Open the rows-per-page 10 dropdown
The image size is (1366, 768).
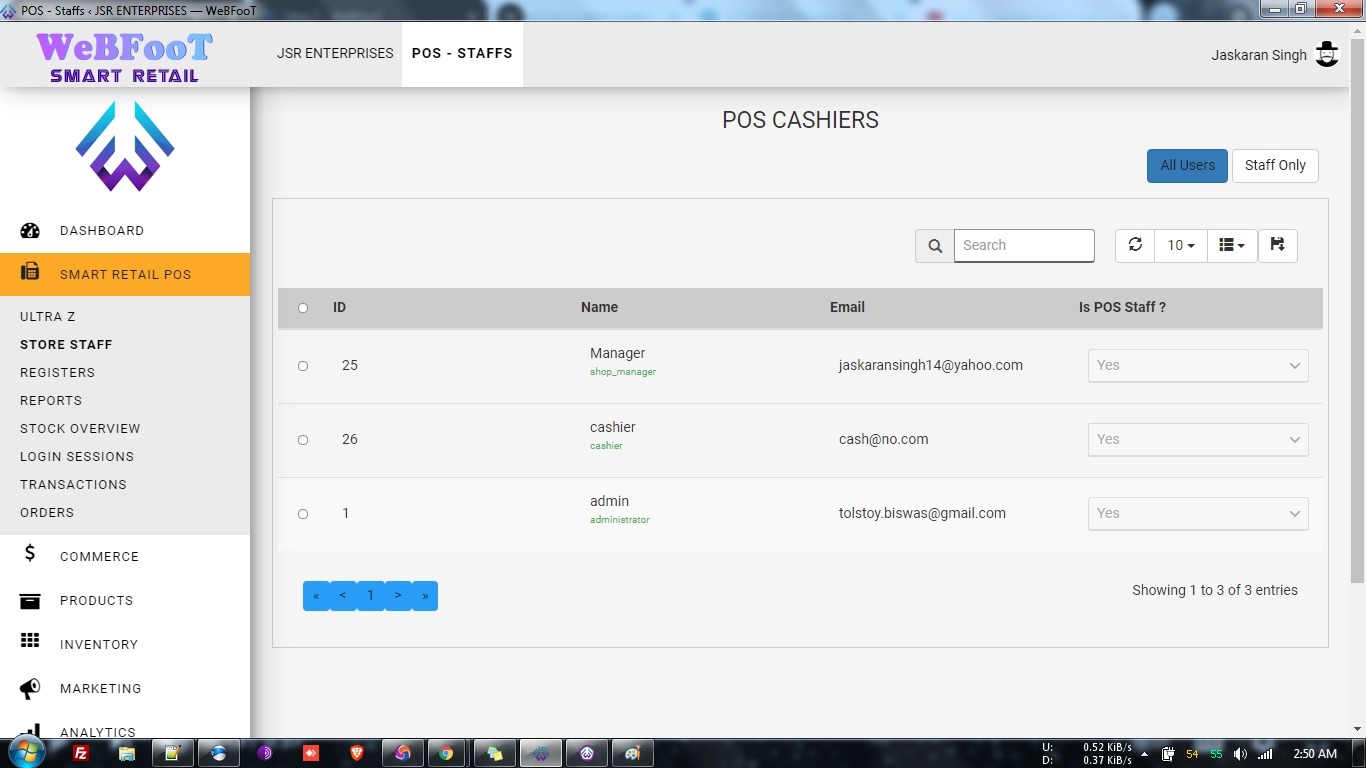click(1181, 245)
